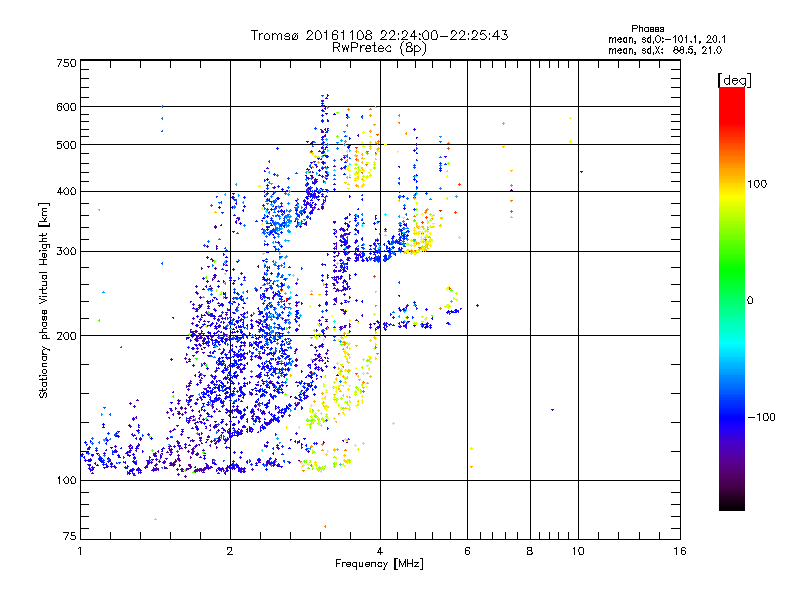
Task: Click the '[deg]' colorbar unit label
Action: (x=734, y=80)
